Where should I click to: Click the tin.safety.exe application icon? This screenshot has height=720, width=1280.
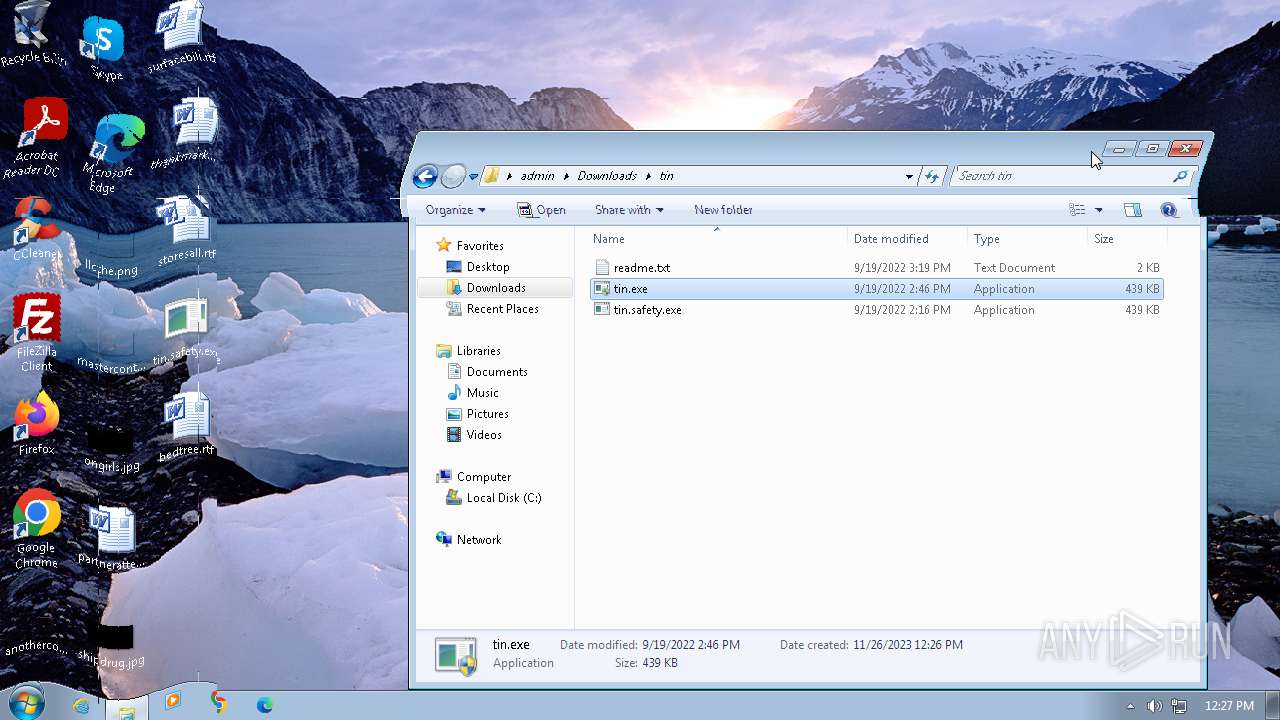point(601,310)
